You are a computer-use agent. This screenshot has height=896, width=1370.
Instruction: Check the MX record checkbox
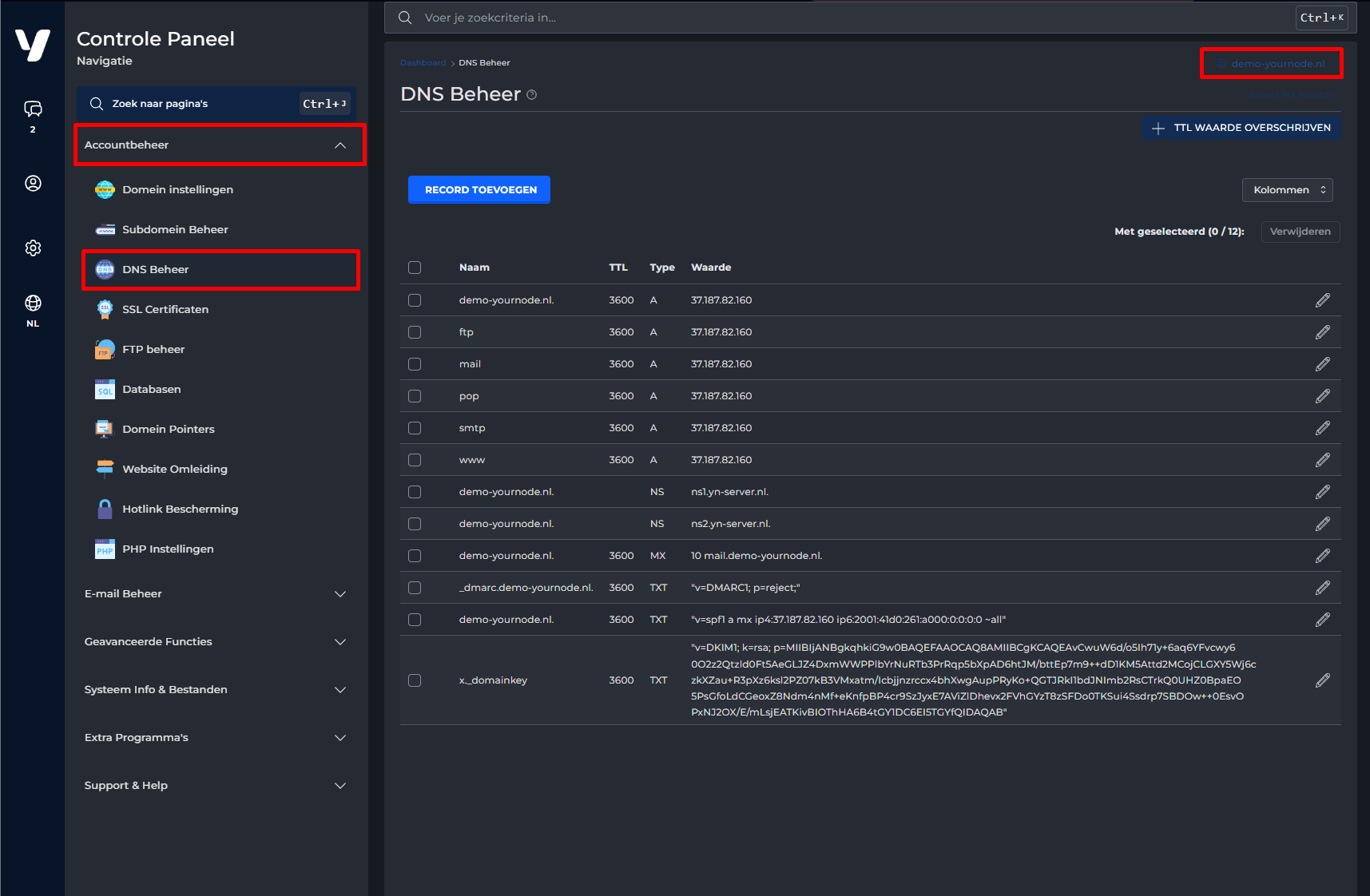pyautogui.click(x=415, y=556)
